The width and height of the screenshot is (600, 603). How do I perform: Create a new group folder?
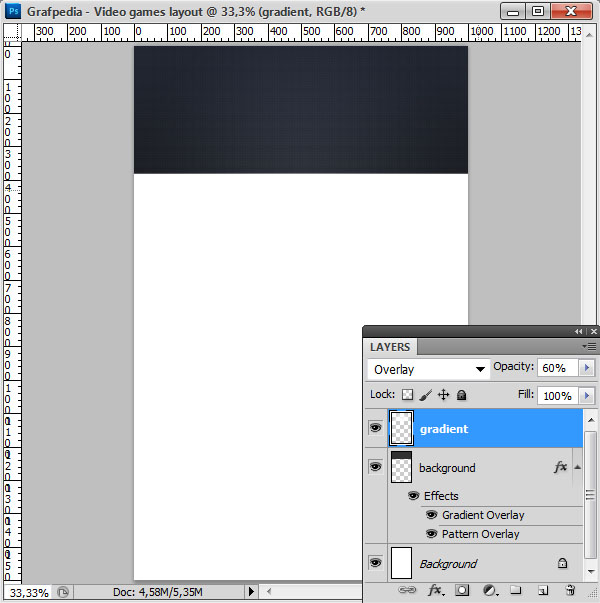515,590
